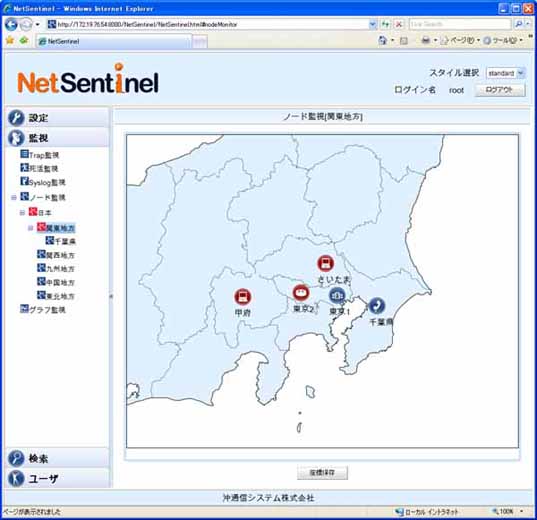The height and width of the screenshot is (520, 537).
Task: Click the Refresh page icon
Action: point(386,24)
